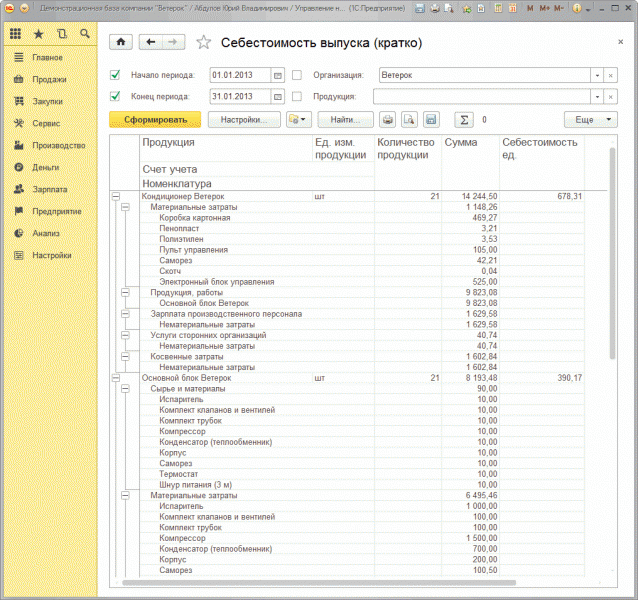The image size is (638, 600).
Task: Open the Закупки section
Action: (50, 101)
